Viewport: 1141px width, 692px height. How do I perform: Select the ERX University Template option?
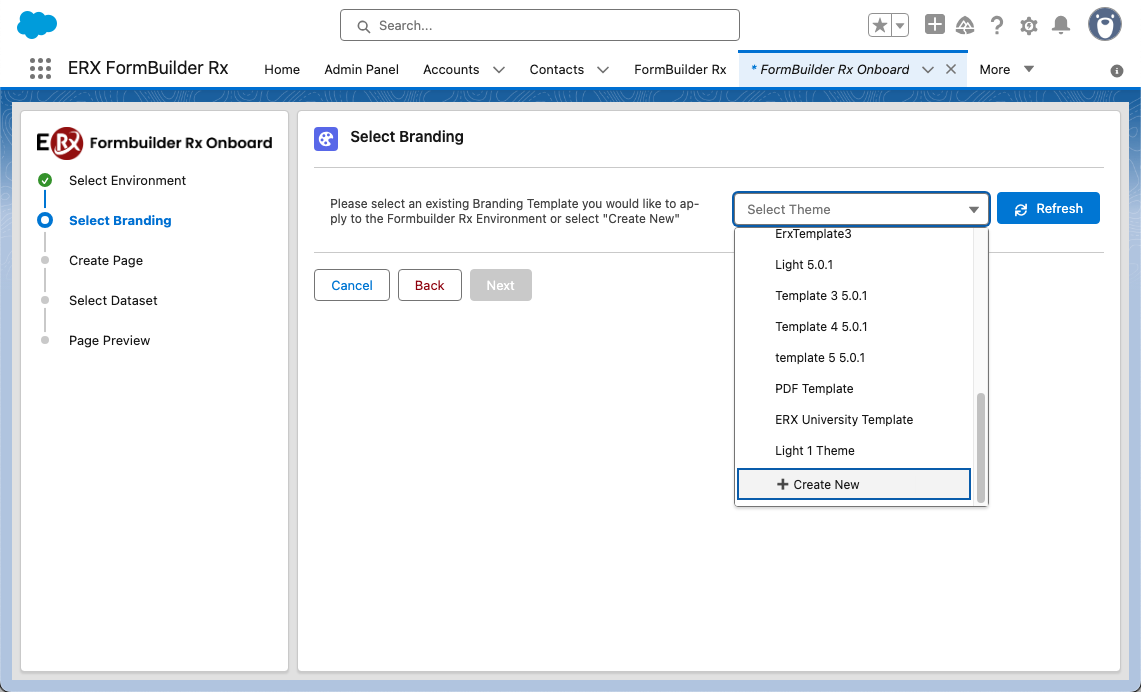[844, 420]
